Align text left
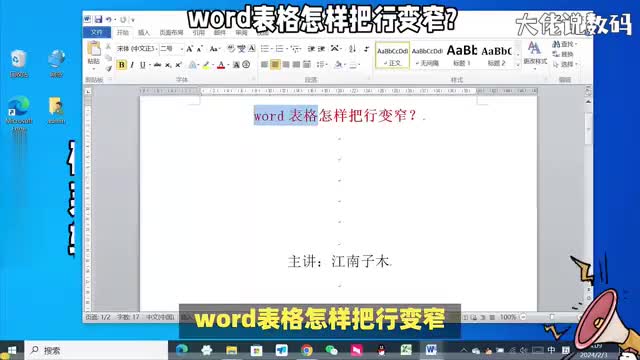 tap(264, 64)
